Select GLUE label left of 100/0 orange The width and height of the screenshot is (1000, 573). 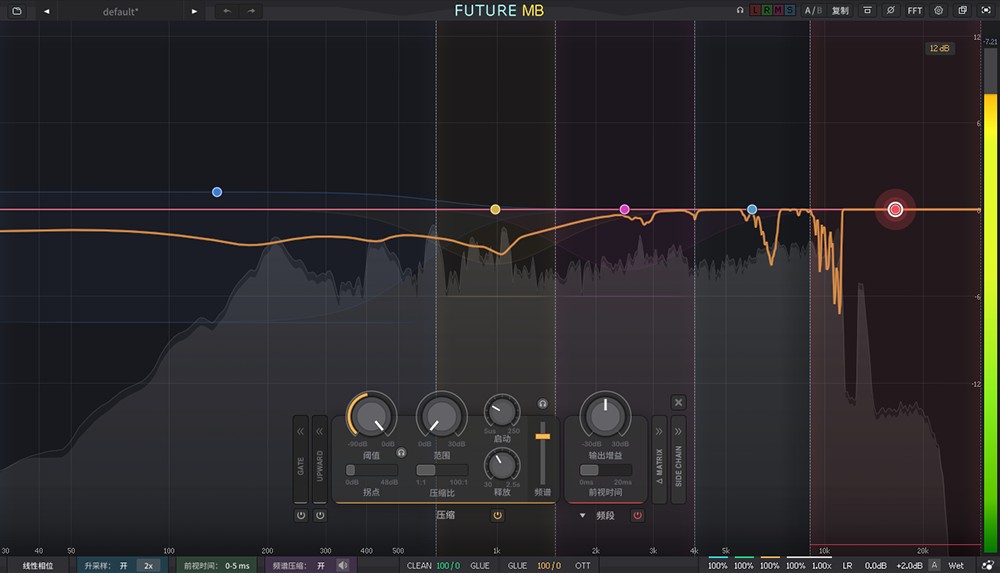tap(517, 565)
